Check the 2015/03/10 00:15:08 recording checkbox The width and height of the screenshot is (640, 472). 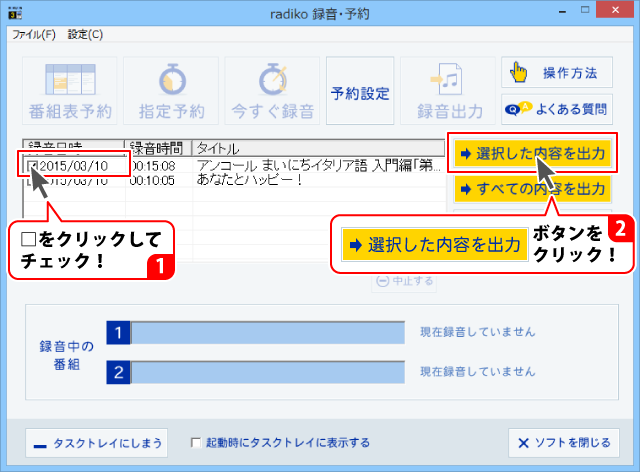[31, 165]
